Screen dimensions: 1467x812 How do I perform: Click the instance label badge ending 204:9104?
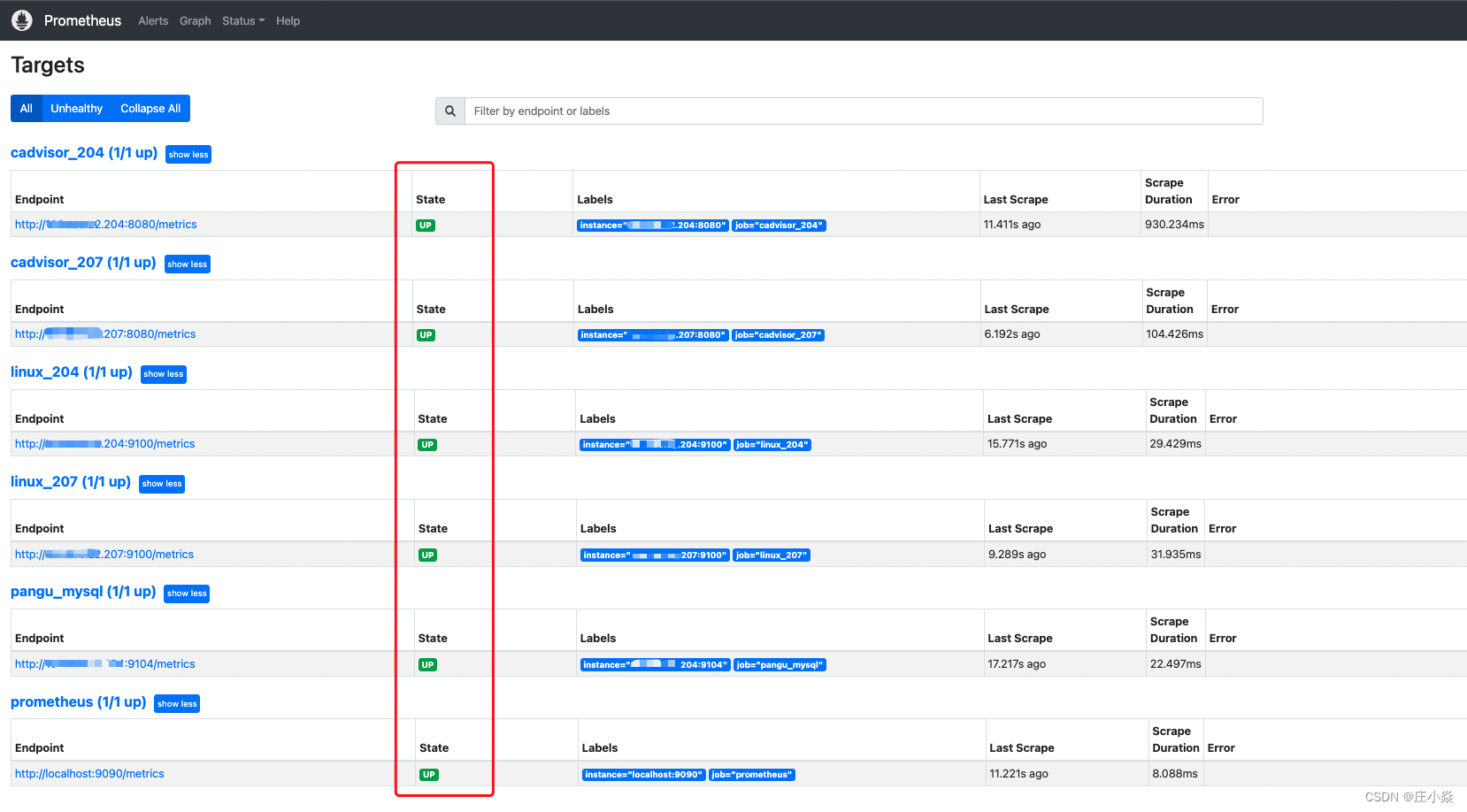tap(656, 665)
